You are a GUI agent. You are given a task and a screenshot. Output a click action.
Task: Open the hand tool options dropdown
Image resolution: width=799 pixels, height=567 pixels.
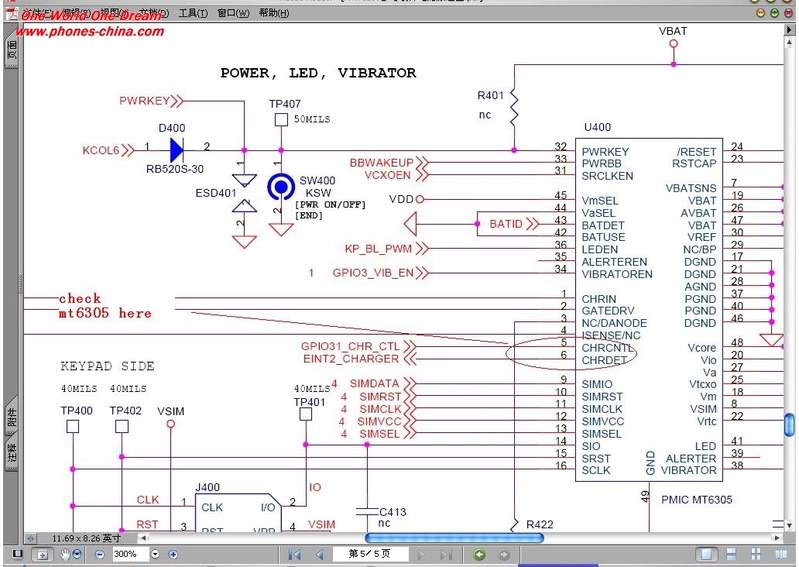(x=77, y=554)
